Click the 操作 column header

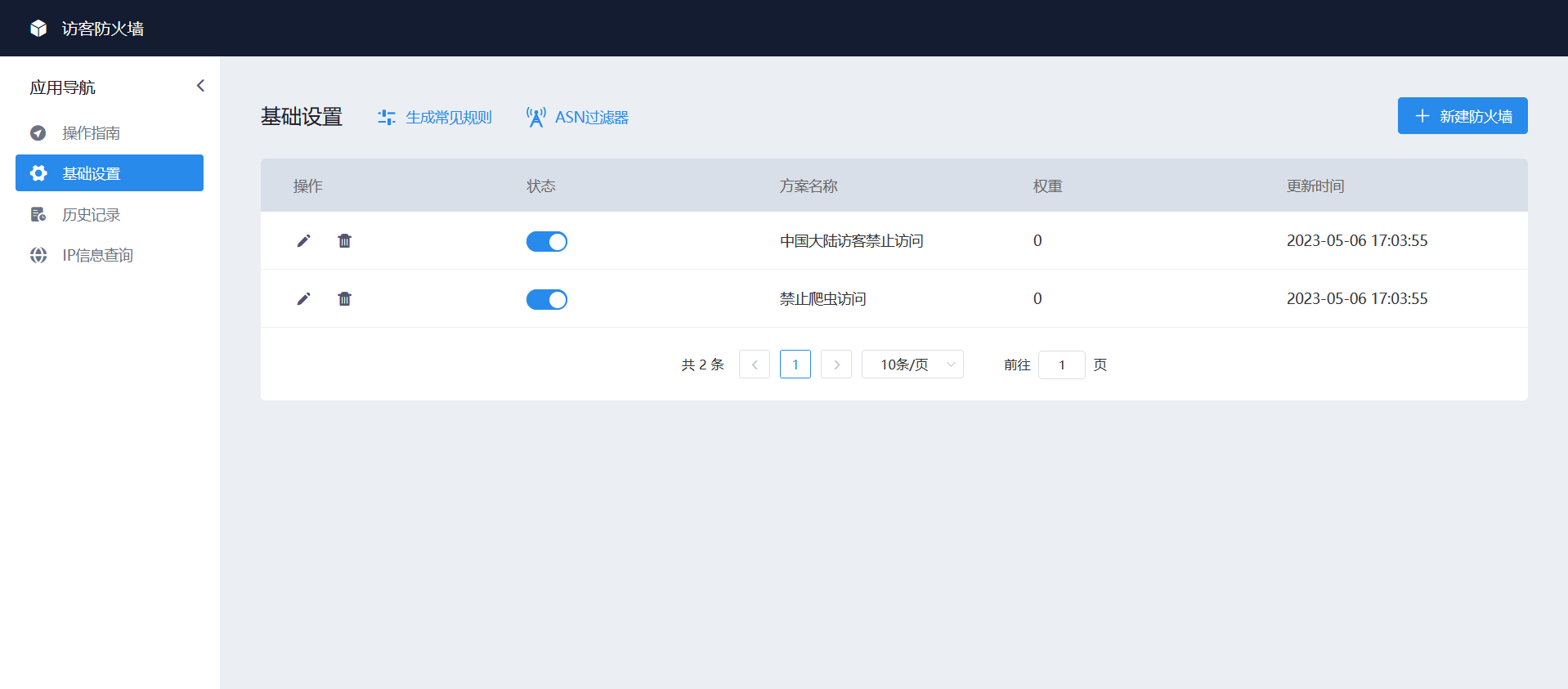point(308,186)
